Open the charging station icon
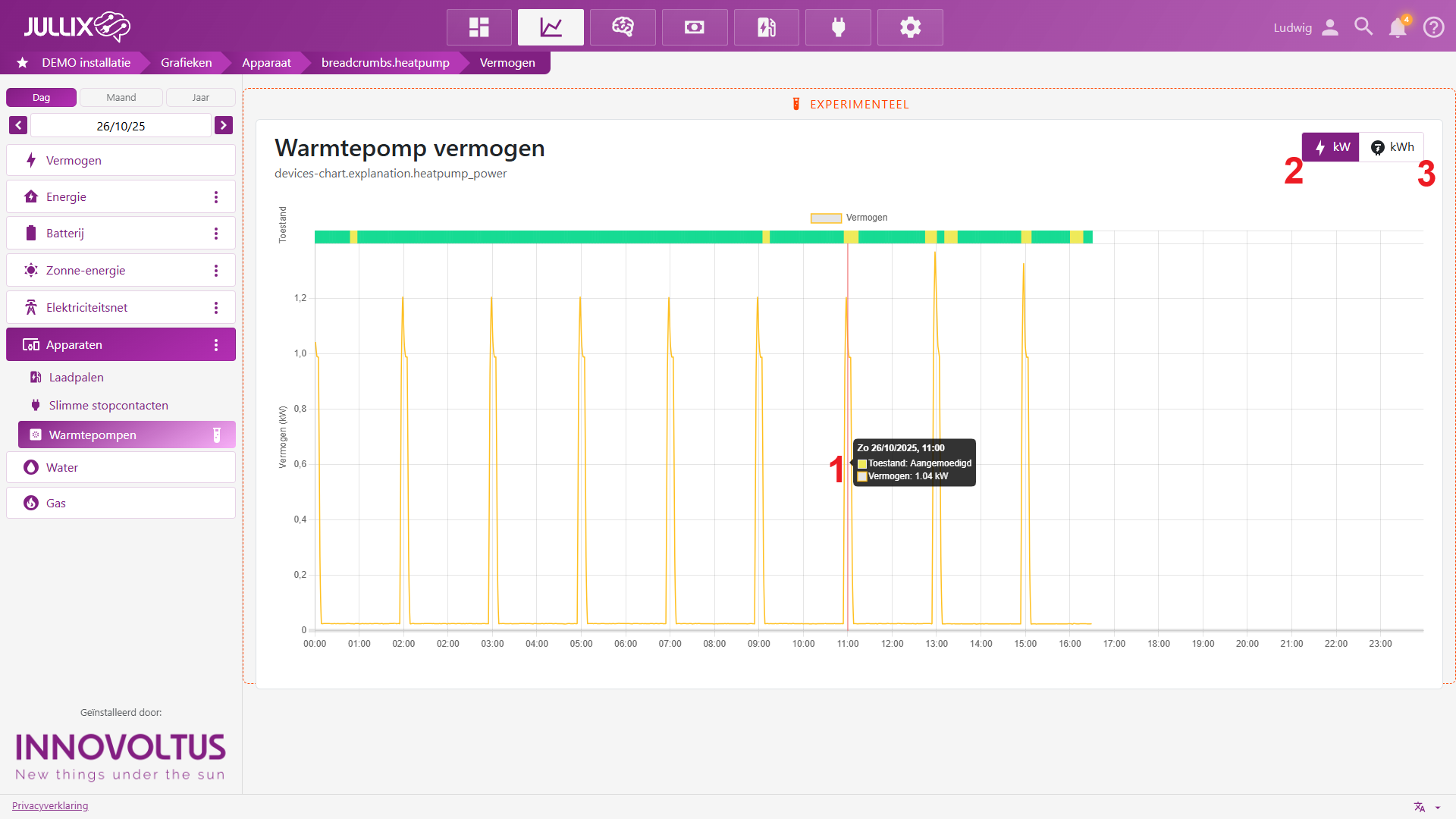Viewport: 1456px width, 819px height. coord(766,27)
